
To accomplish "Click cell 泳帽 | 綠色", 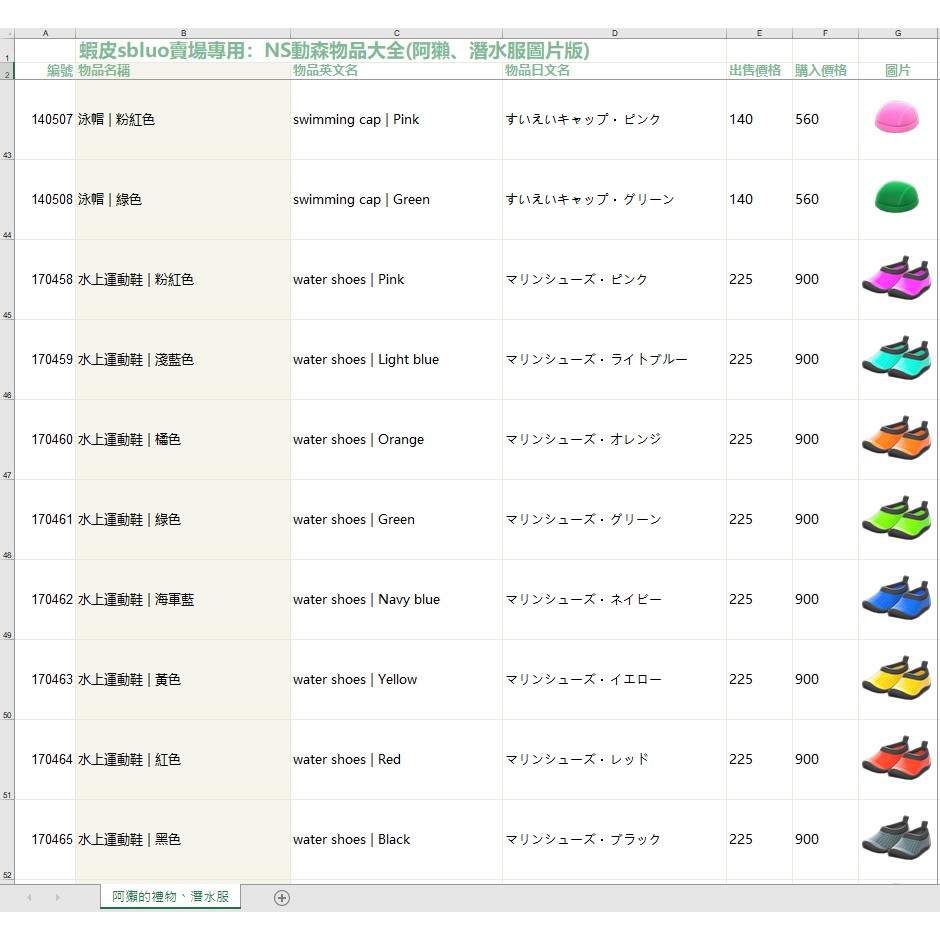I will point(183,200).
